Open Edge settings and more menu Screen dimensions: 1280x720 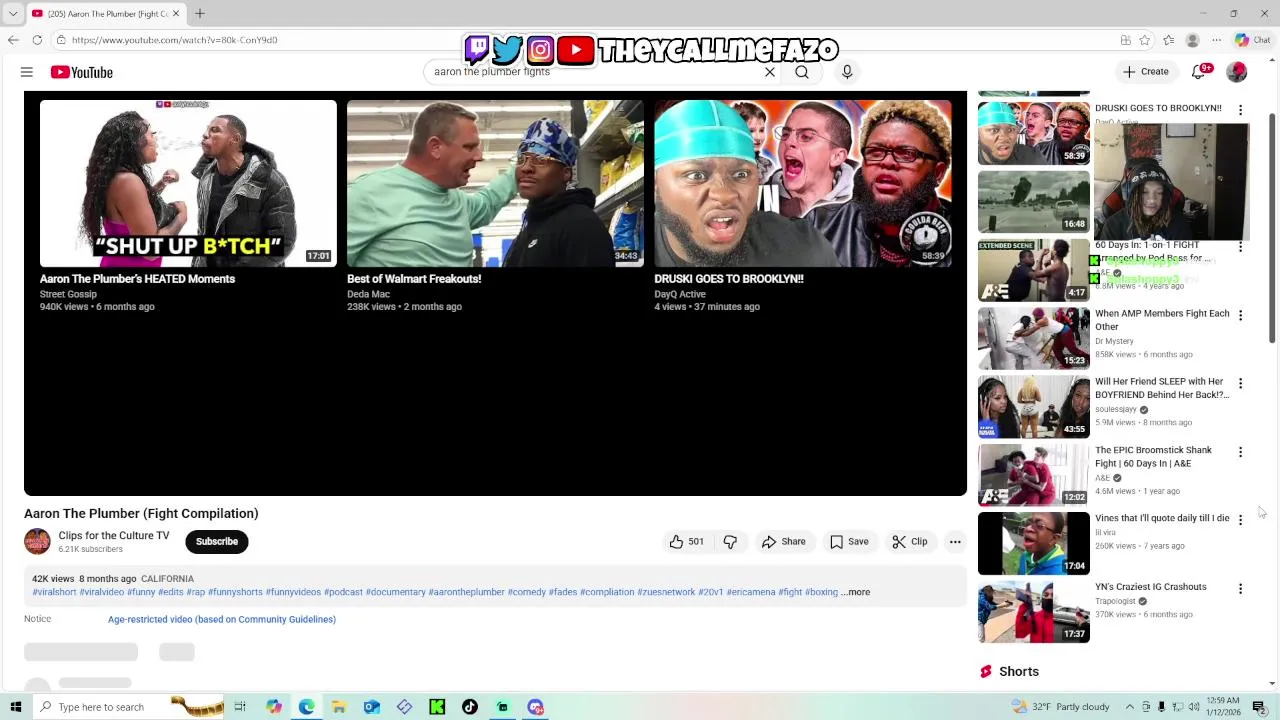pyautogui.click(x=1216, y=40)
